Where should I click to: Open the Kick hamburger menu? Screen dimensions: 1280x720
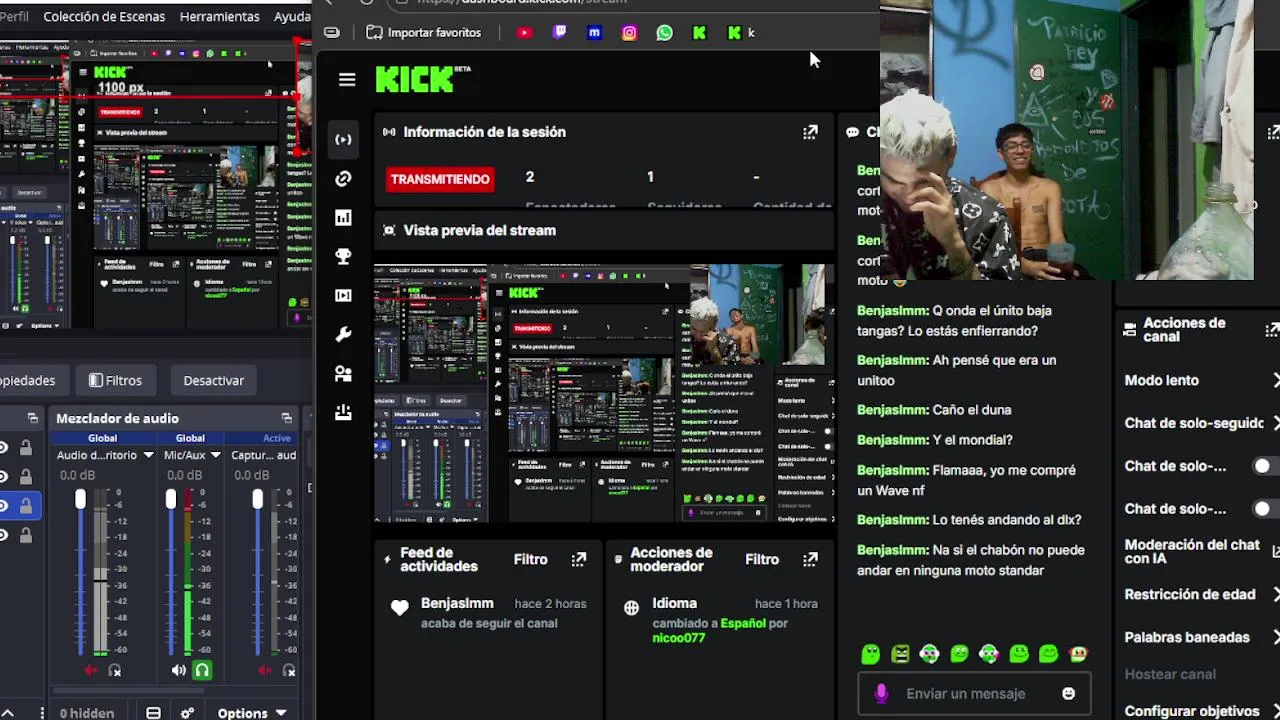pyautogui.click(x=347, y=80)
